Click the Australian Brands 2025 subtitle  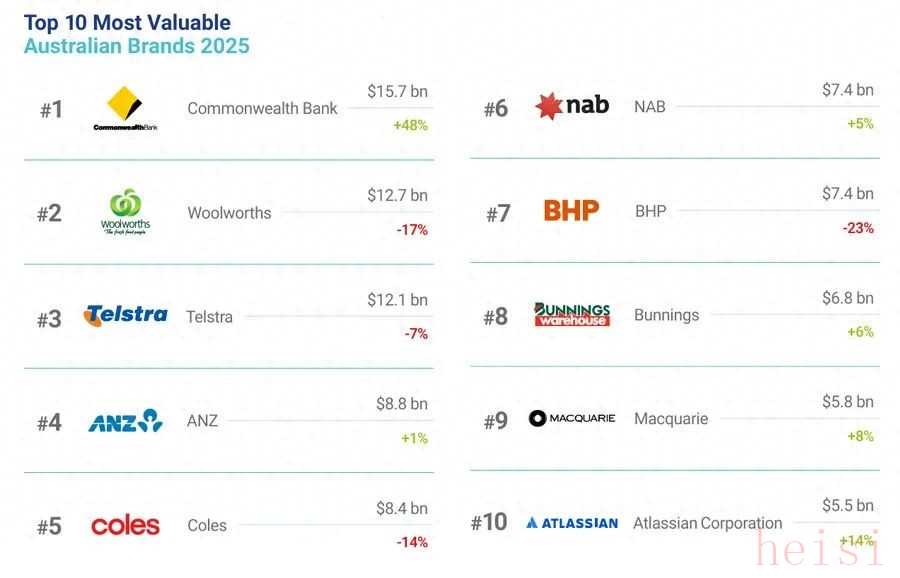point(136,46)
